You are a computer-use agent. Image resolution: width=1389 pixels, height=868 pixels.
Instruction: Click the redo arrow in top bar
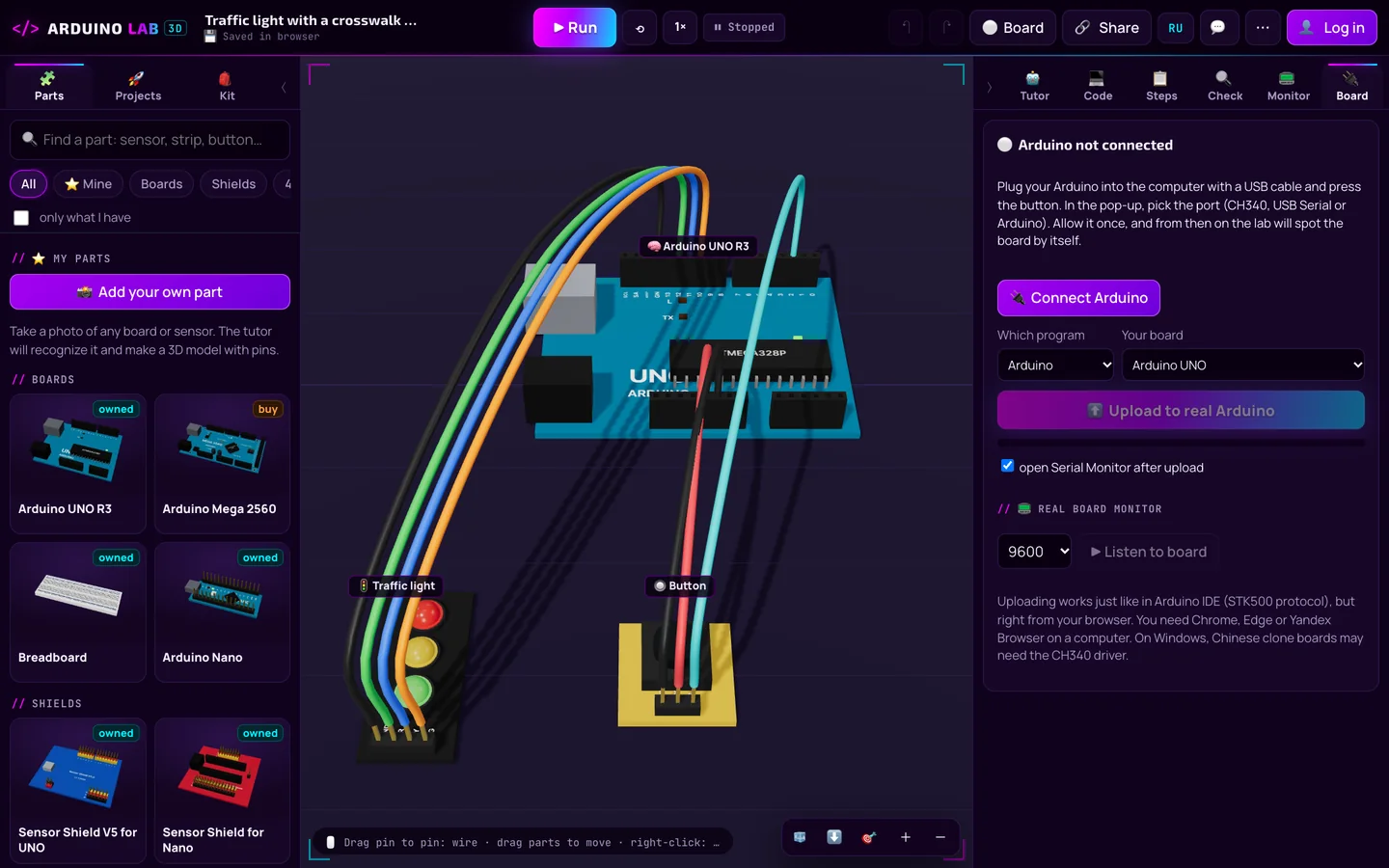tap(946, 28)
